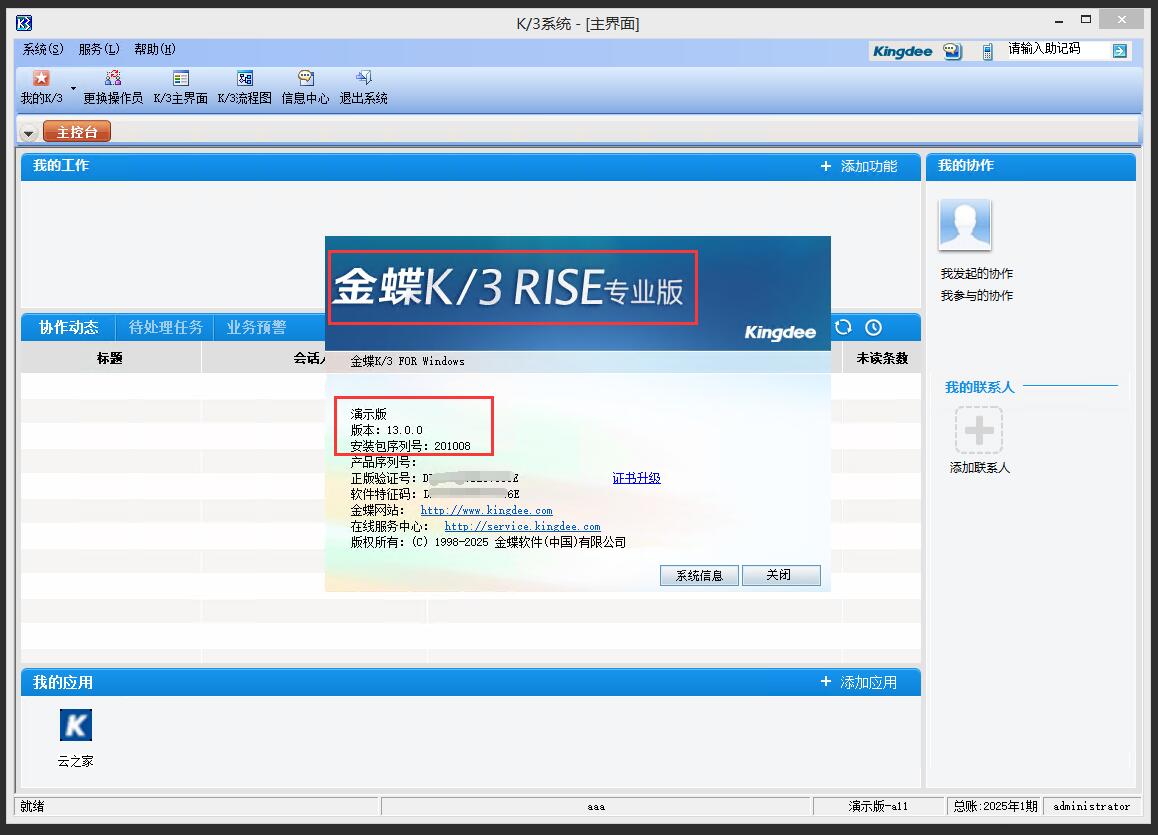Open the http://service.kingdee.com link
The width and height of the screenshot is (1158, 835).
coord(522,526)
